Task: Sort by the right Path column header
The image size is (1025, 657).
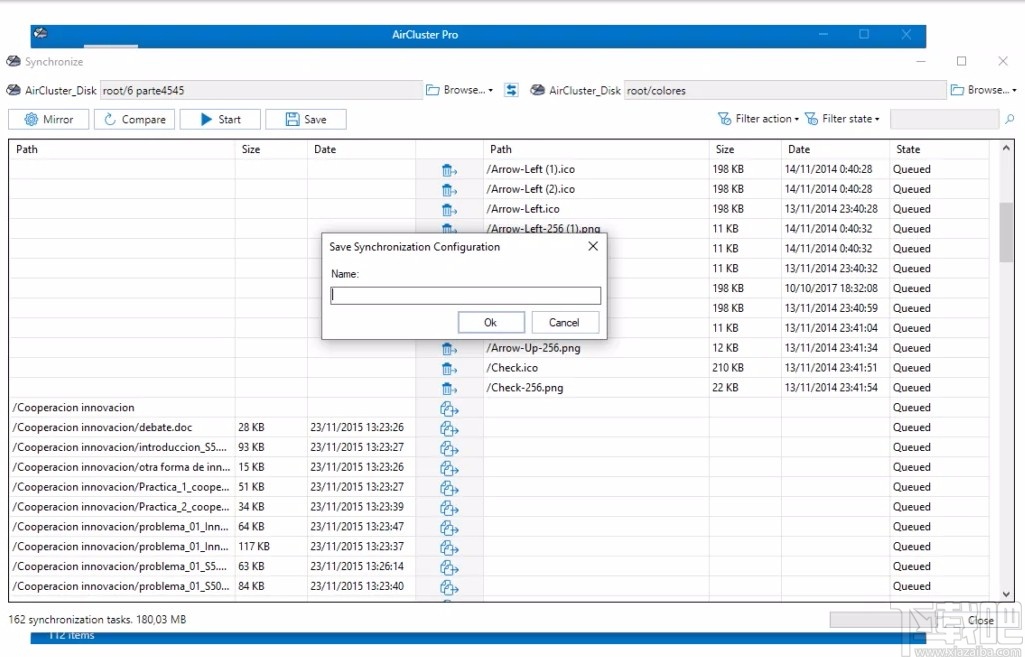Action: pyautogui.click(x=596, y=149)
